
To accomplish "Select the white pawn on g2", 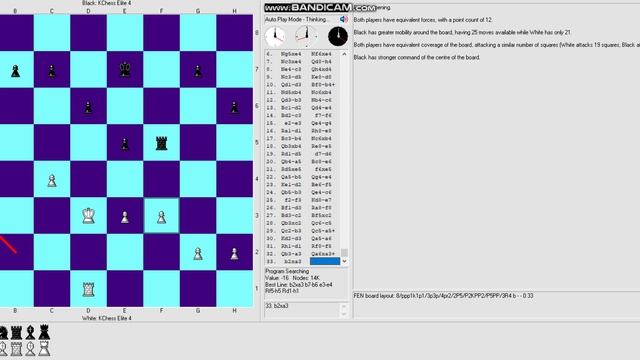I will (x=198, y=253).
